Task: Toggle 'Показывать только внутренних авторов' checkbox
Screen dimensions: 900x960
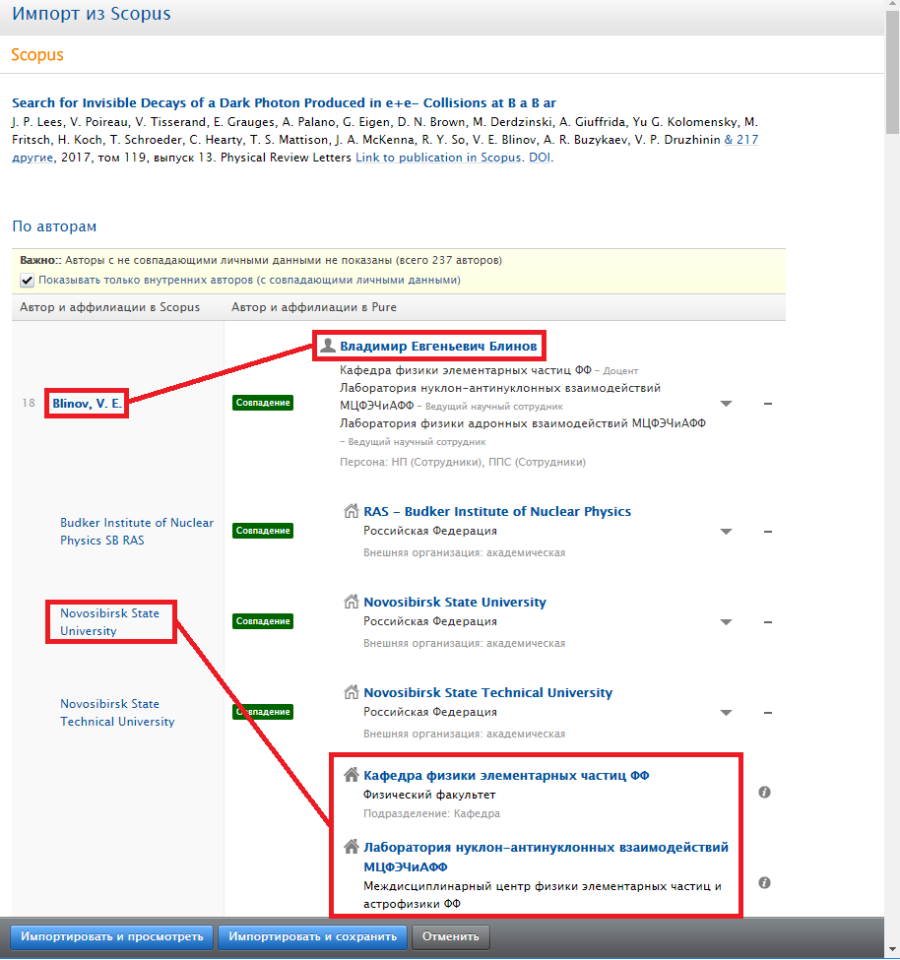Action: point(27,280)
